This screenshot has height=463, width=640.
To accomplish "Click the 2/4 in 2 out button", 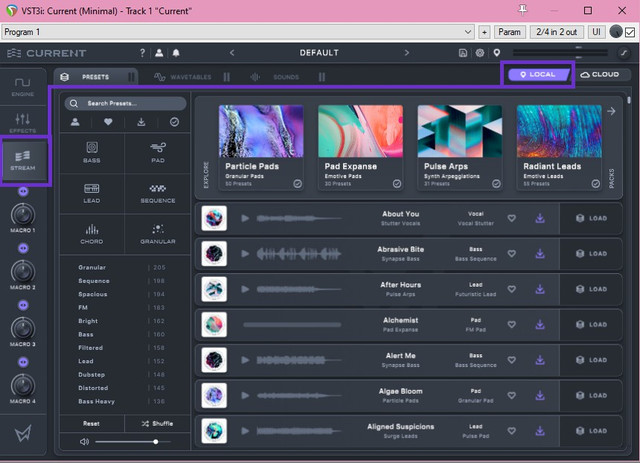I will (557, 32).
